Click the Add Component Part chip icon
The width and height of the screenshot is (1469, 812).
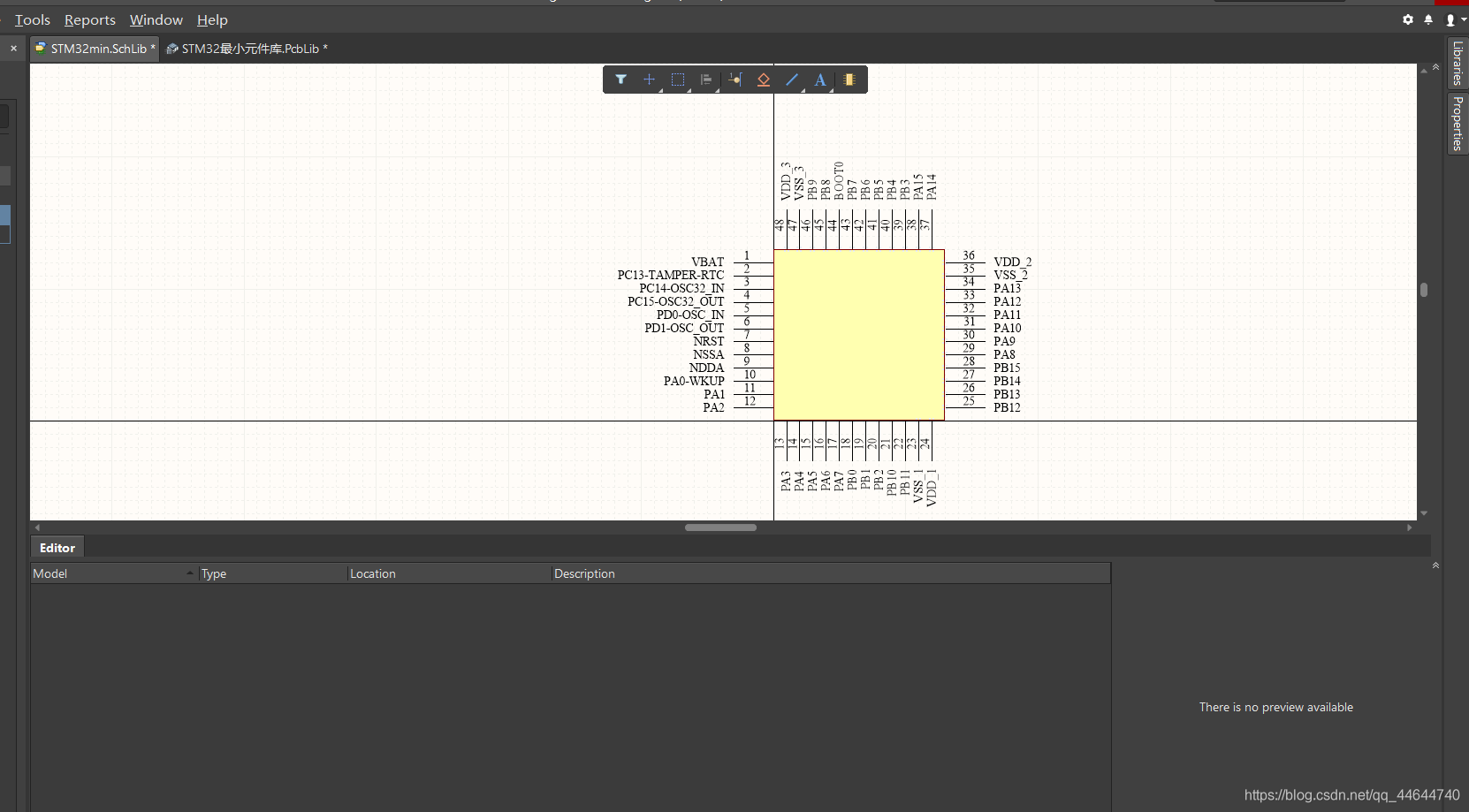tap(849, 80)
